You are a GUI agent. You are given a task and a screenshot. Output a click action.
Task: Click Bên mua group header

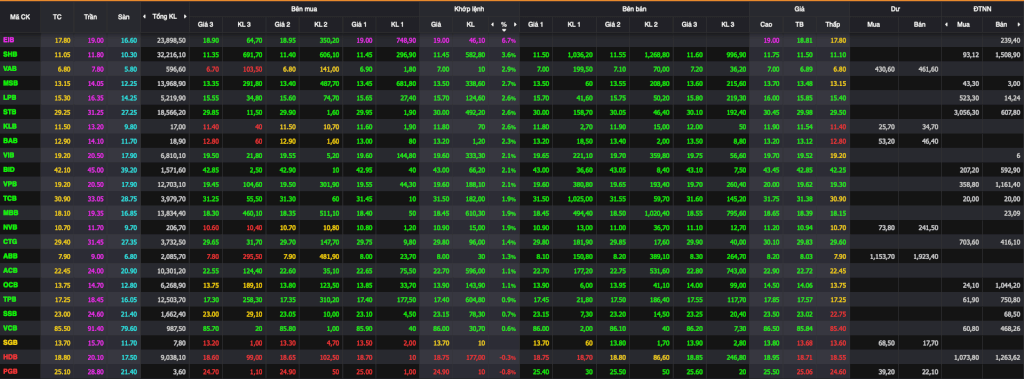point(304,8)
